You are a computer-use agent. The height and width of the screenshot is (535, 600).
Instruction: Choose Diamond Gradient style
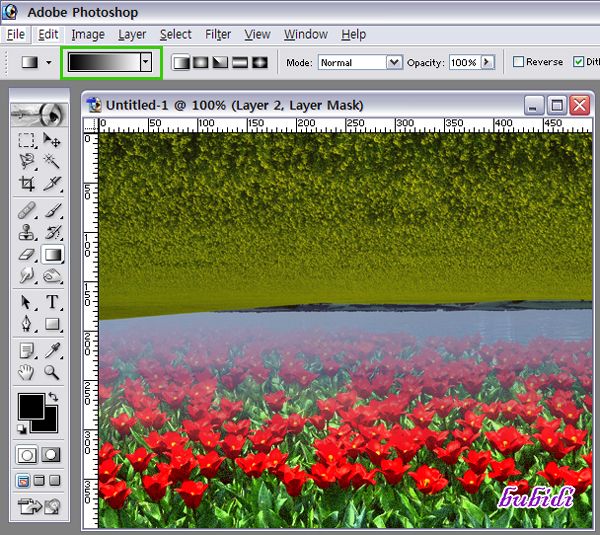point(260,62)
